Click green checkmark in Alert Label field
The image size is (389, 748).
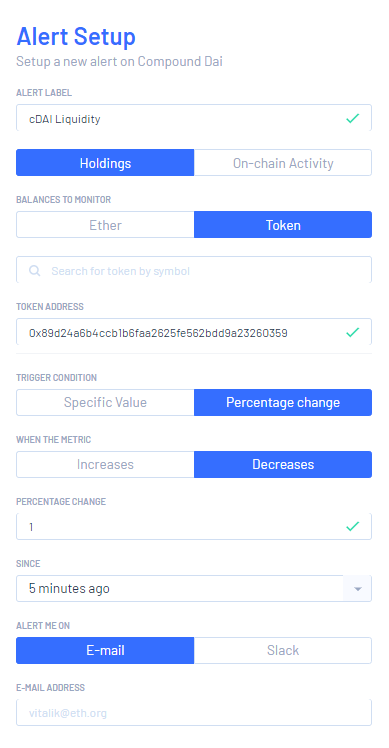(352, 118)
